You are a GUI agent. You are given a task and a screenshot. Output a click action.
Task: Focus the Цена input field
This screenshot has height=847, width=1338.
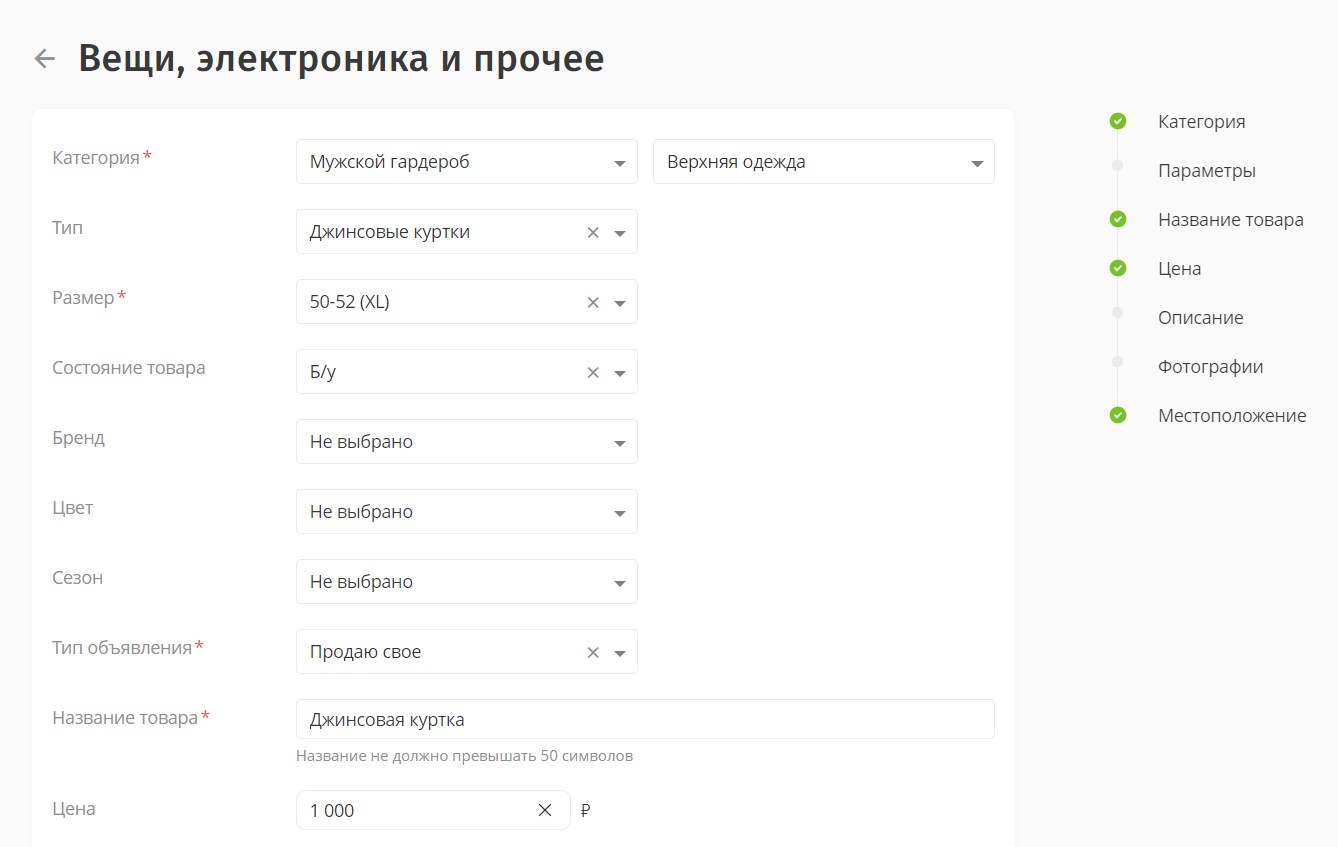tap(433, 810)
